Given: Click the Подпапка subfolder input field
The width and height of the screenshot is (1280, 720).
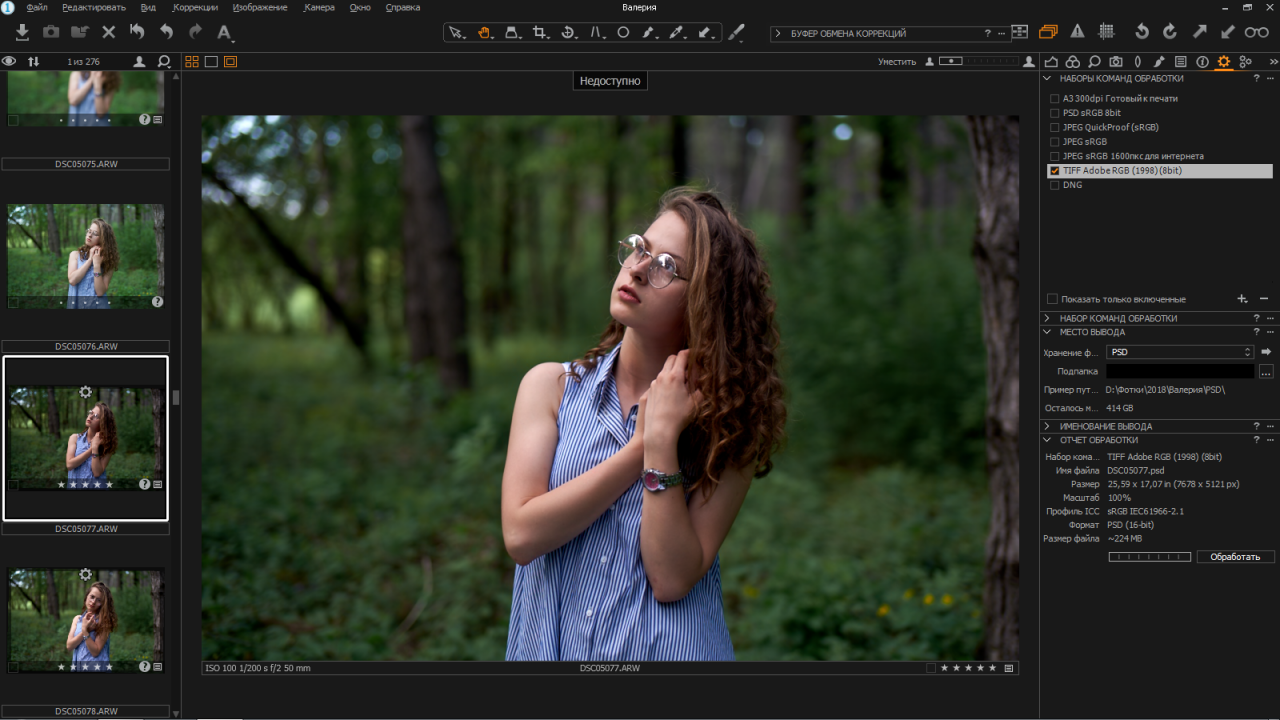Looking at the screenshot, I should pos(1180,371).
